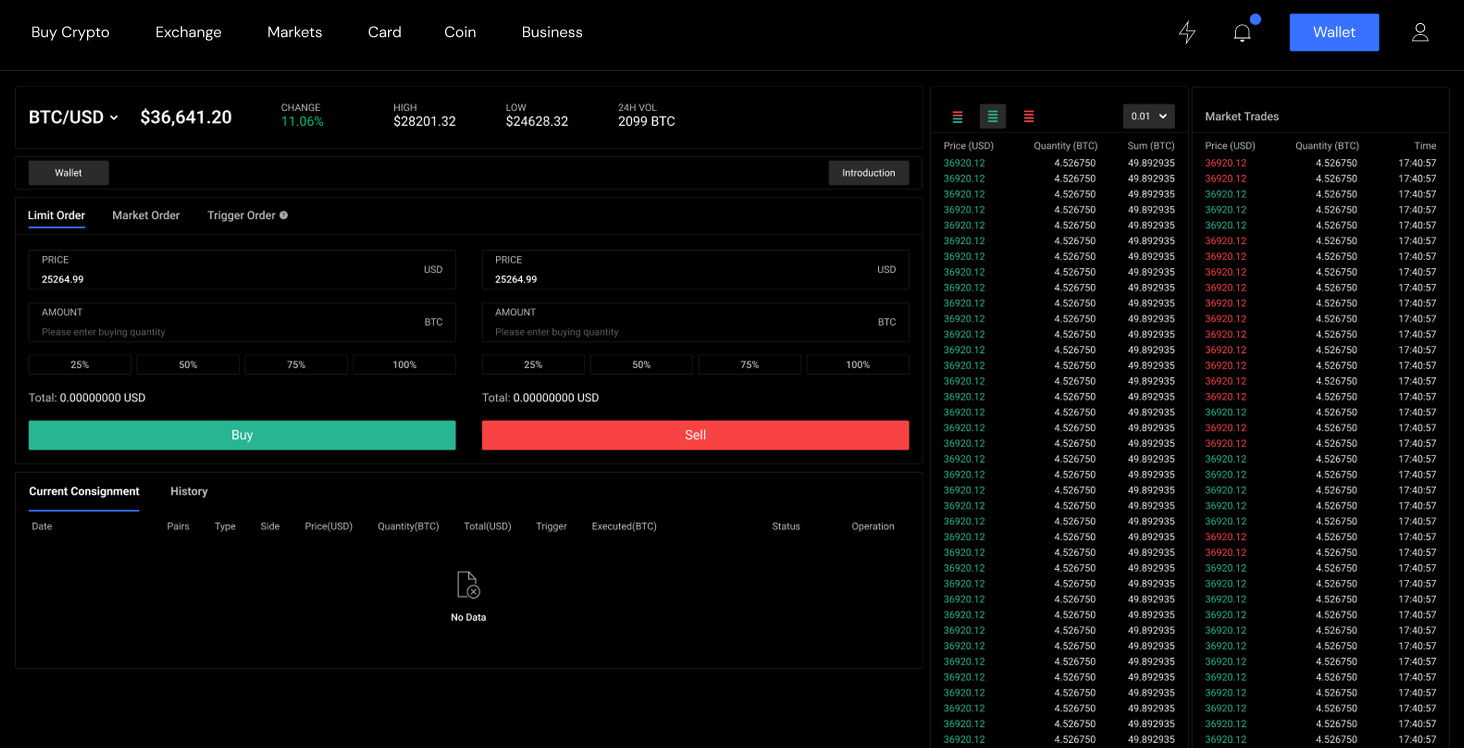Open notifications via the bell icon
Screen dimensions: 1464x748
pos(1242,33)
